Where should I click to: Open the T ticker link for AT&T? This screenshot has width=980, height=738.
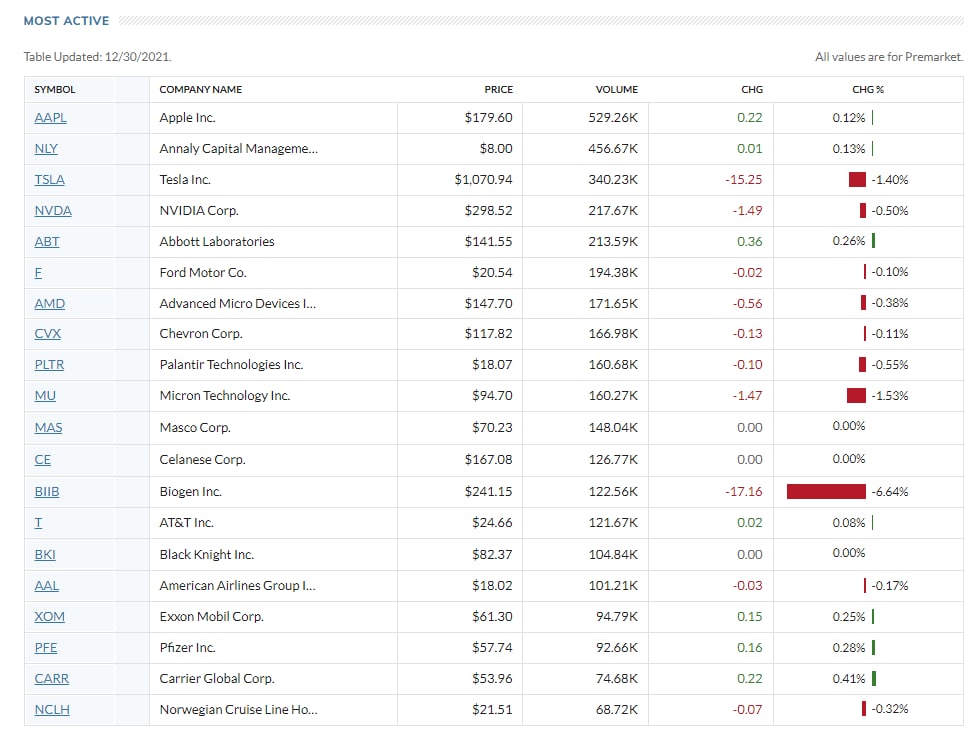click(x=38, y=523)
